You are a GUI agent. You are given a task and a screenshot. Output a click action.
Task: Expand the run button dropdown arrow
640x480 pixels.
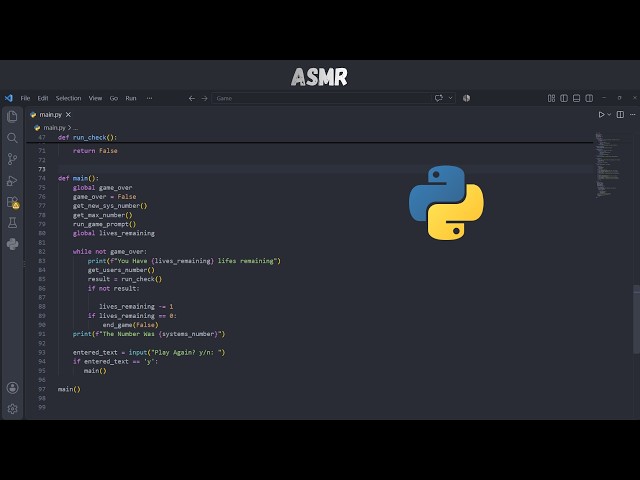(609, 115)
